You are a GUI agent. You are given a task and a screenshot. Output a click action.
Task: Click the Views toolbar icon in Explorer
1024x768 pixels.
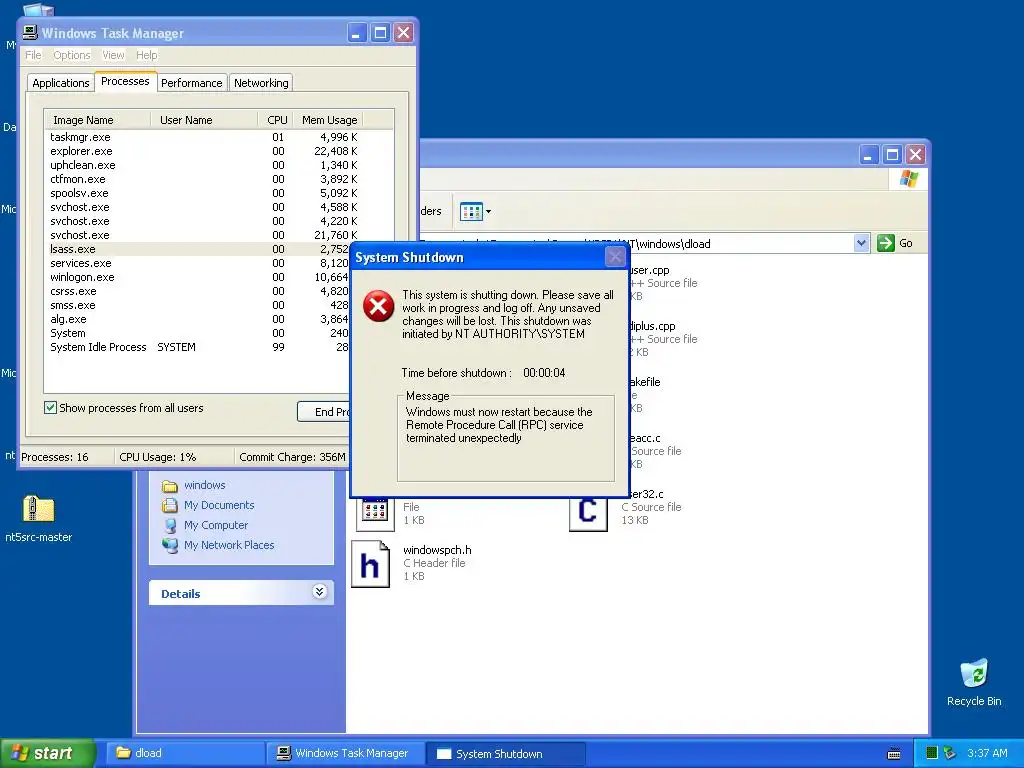pyautogui.click(x=471, y=212)
